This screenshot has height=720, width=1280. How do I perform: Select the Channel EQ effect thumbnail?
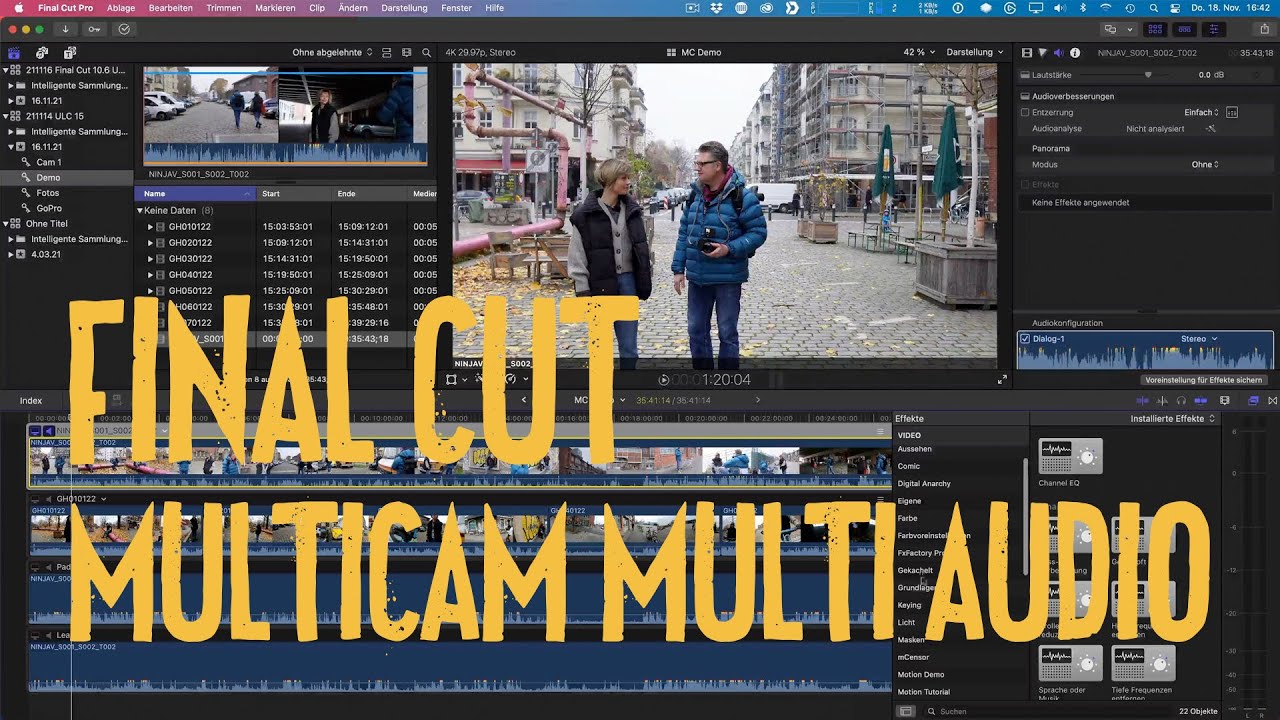click(1071, 456)
